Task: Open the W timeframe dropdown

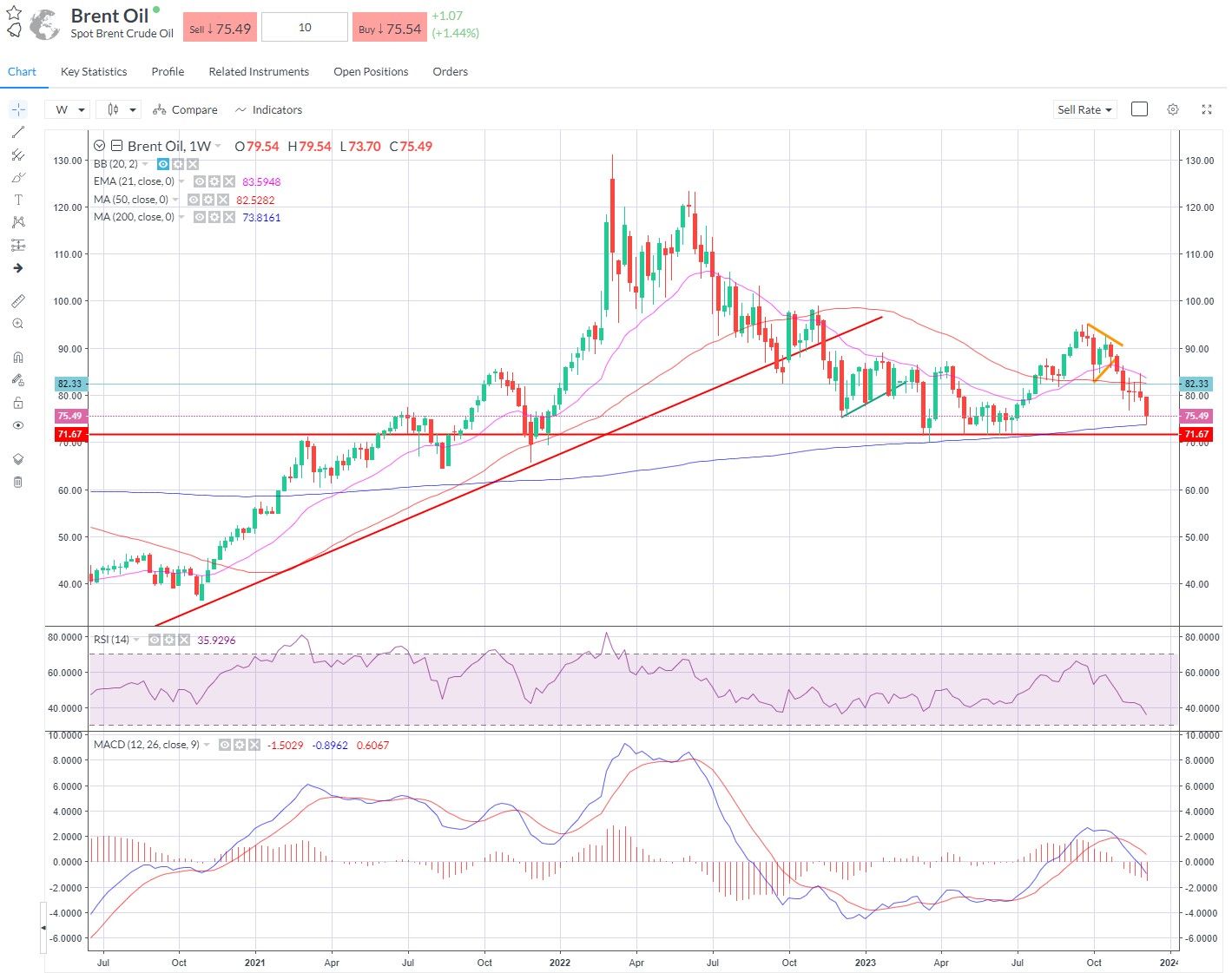Action: pos(69,109)
